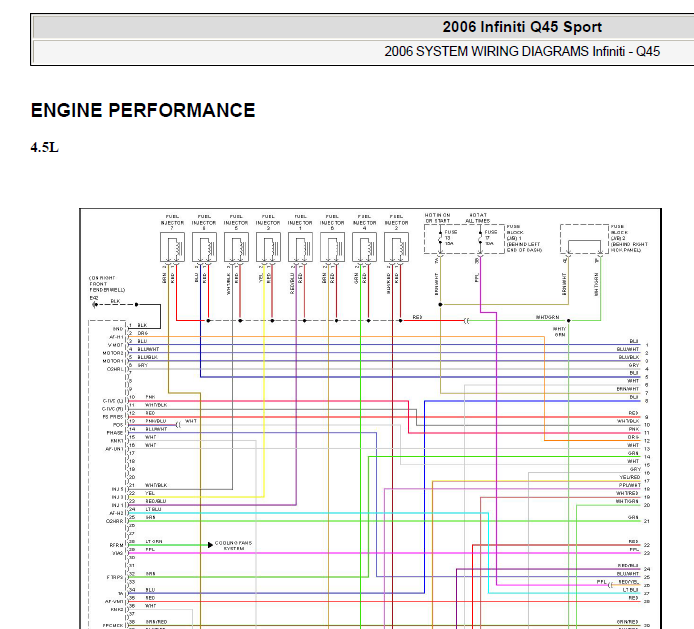Click the 'YEL/RED' wire label on right side
694x629 pixels.
tap(629, 477)
